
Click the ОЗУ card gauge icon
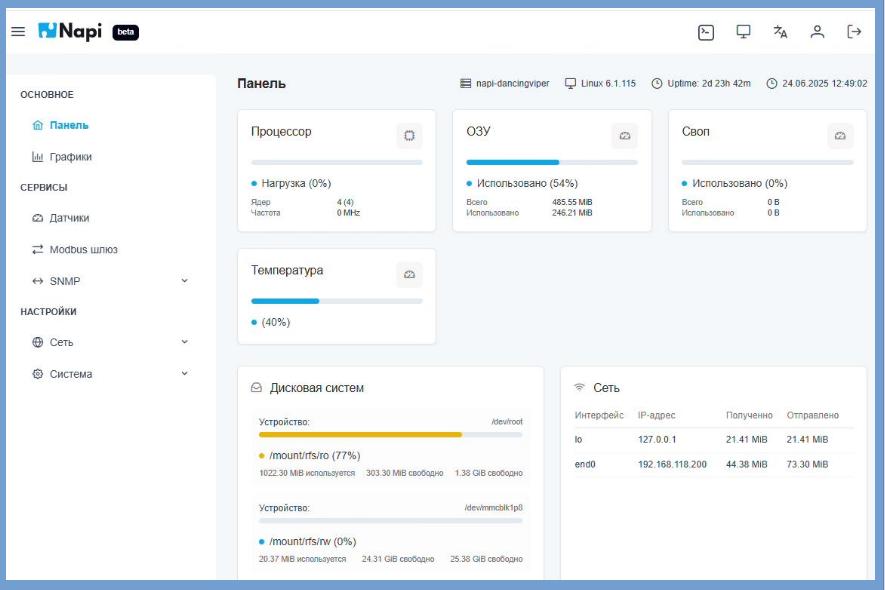(x=624, y=135)
